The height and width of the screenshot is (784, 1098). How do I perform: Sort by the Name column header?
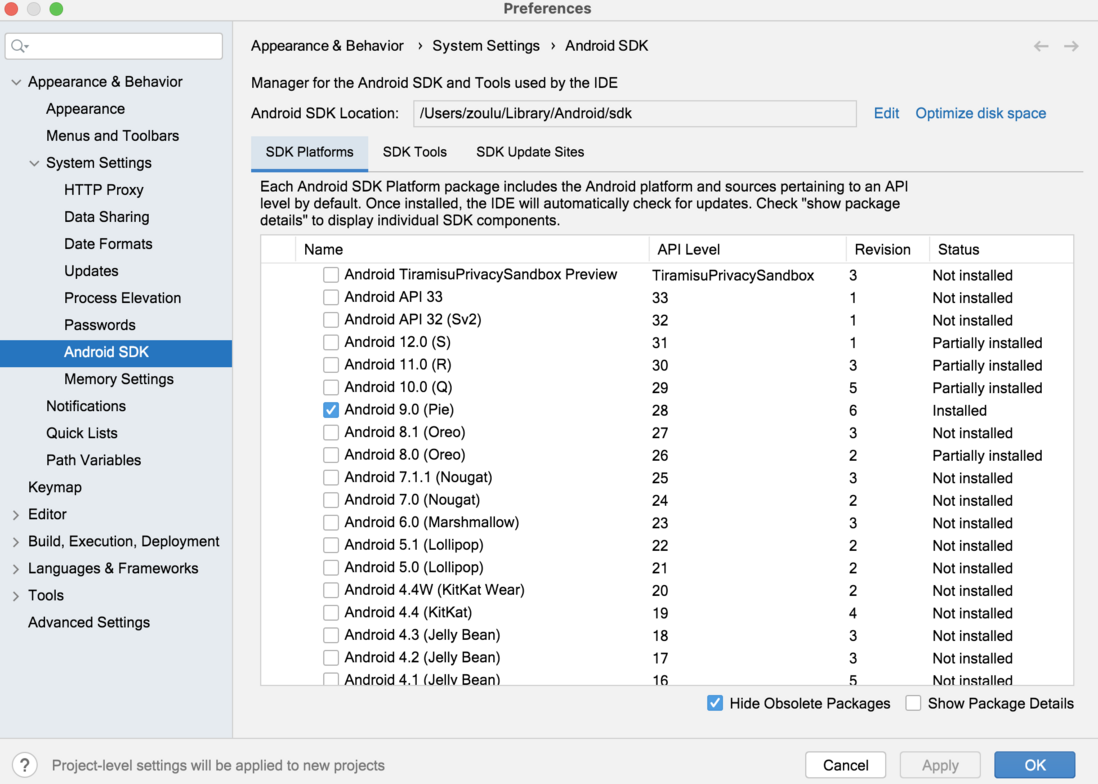coord(472,250)
